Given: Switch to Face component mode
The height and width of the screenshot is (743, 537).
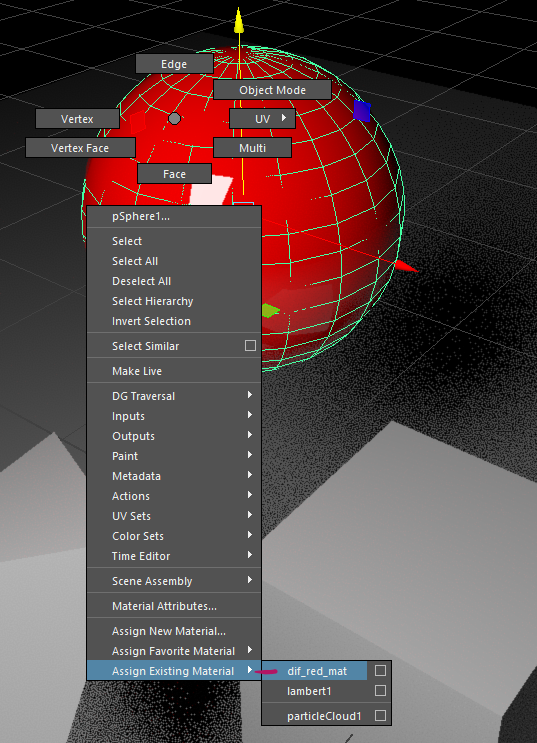Looking at the screenshot, I should point(174,174).
